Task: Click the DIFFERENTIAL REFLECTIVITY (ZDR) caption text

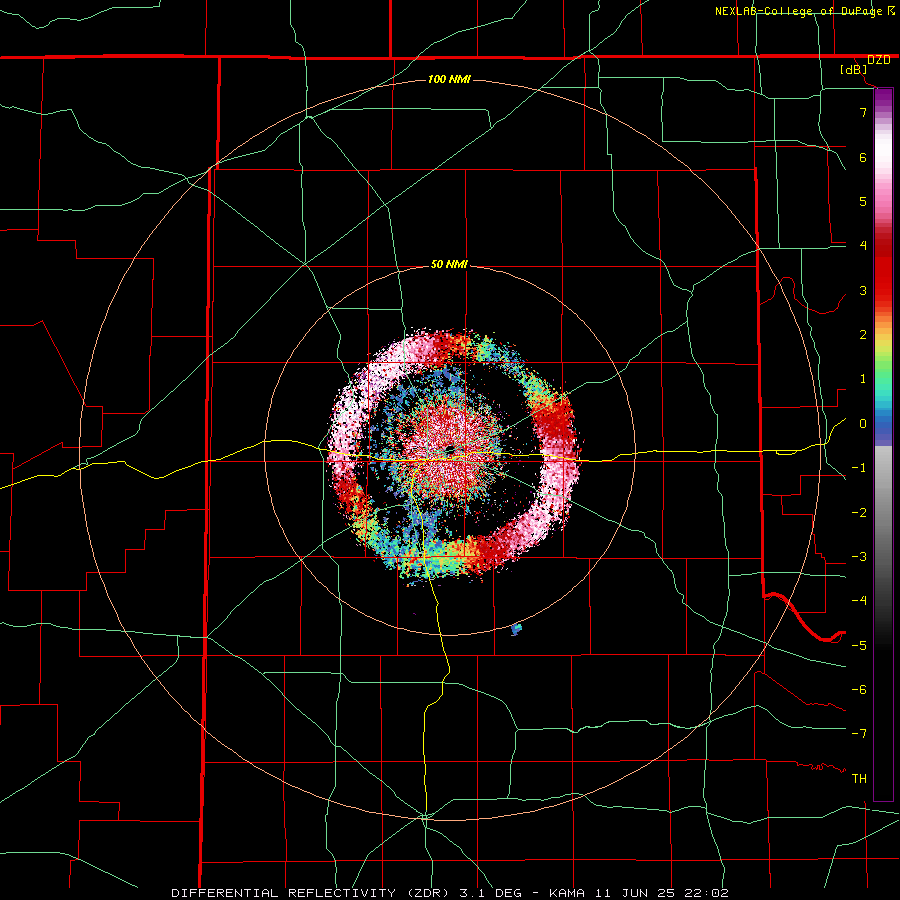Action: 310,893
